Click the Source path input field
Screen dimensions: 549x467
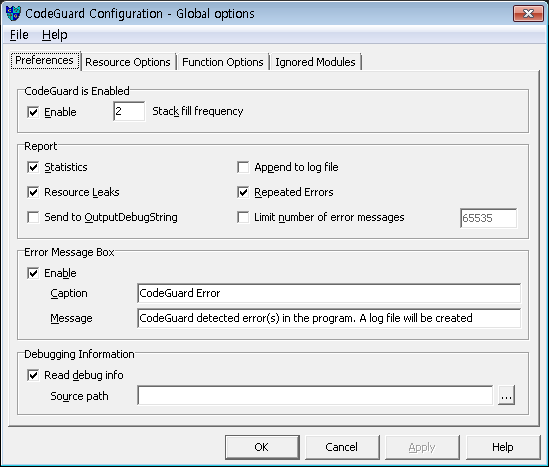[315, 395]
